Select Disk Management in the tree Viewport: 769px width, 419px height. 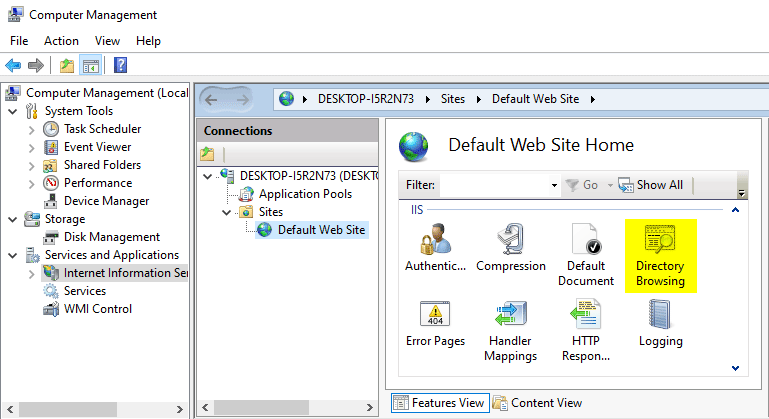111,237
